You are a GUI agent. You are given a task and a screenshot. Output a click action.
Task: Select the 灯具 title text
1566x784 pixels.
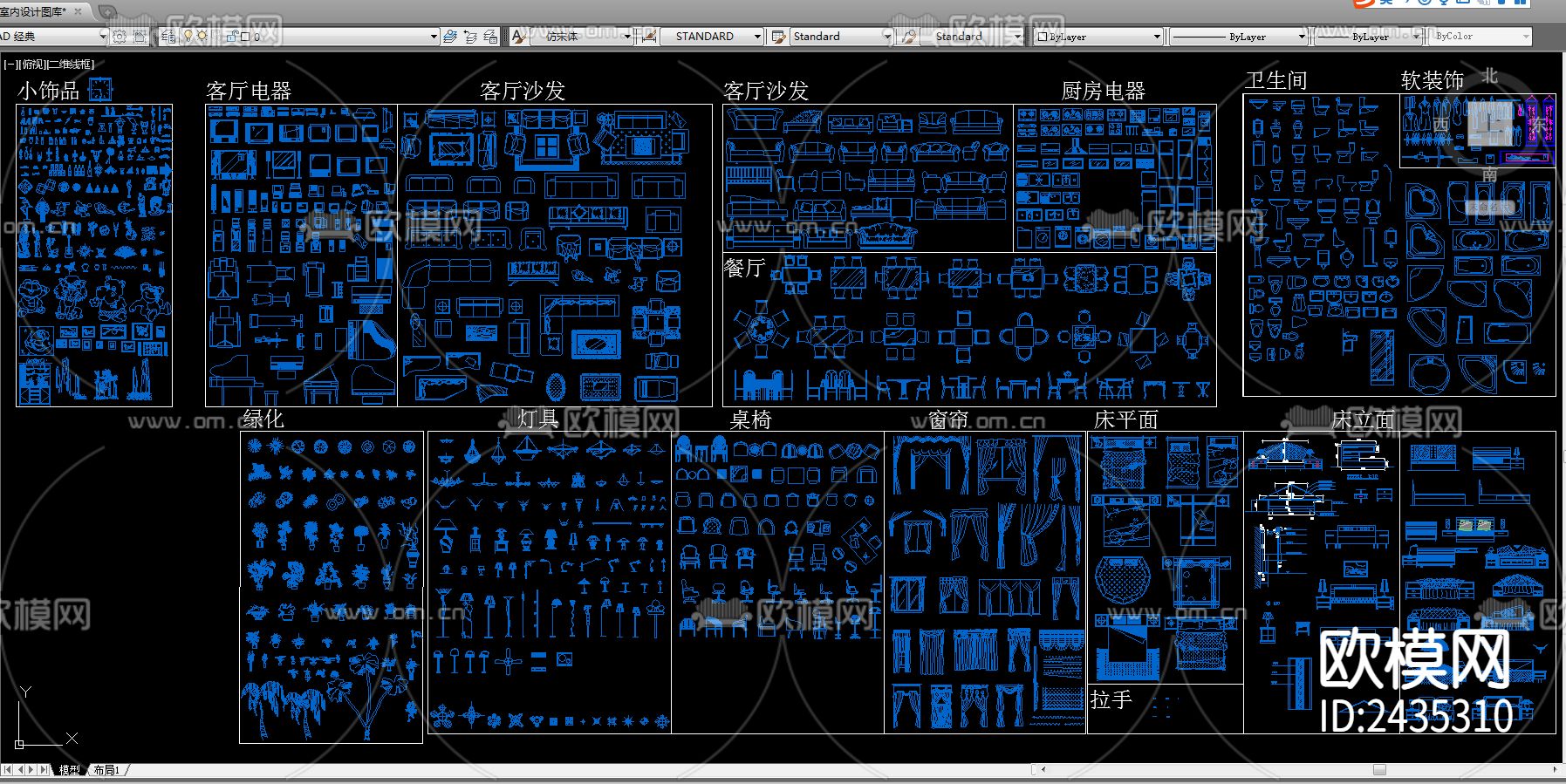point(537,419)
